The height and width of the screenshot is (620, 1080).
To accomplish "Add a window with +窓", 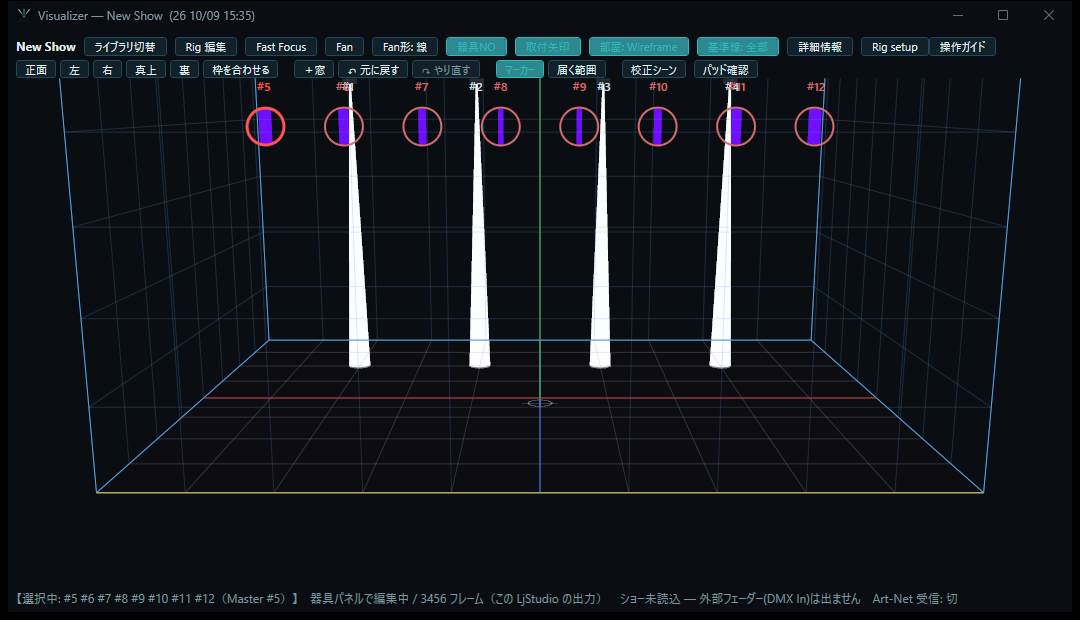I will (314, 70).
